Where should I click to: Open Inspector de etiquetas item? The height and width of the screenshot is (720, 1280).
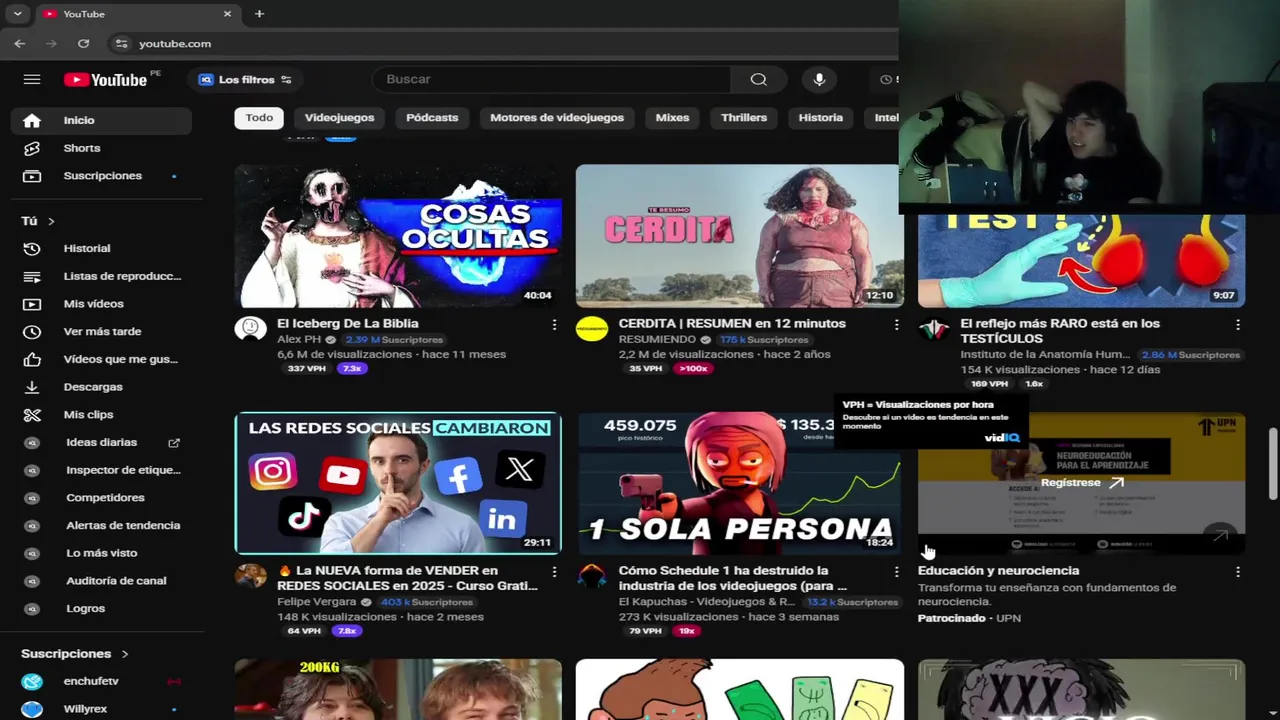(101, 470)
